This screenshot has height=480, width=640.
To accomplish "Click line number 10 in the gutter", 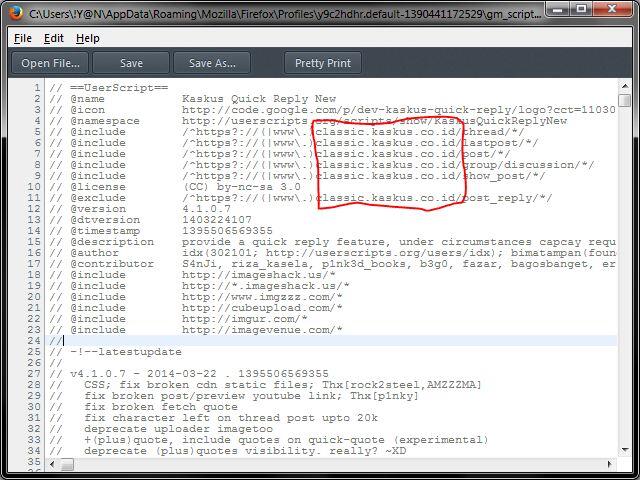I will [34, 187].
